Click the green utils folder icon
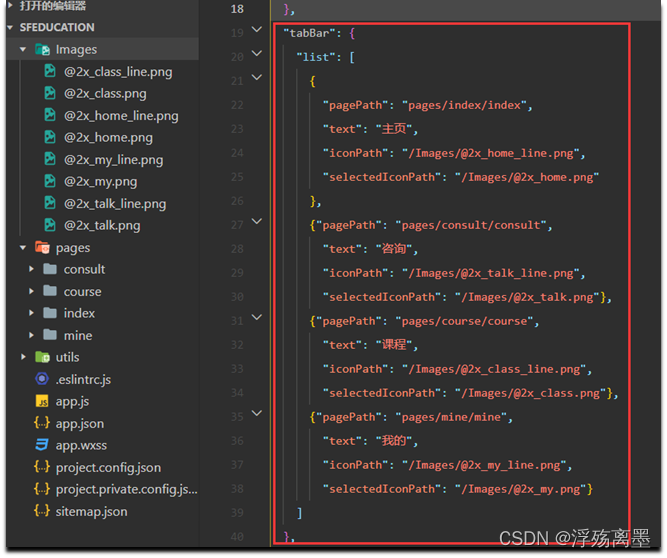Image resolution: width=667 pixels, height=558 pixels. pos(43,357)
